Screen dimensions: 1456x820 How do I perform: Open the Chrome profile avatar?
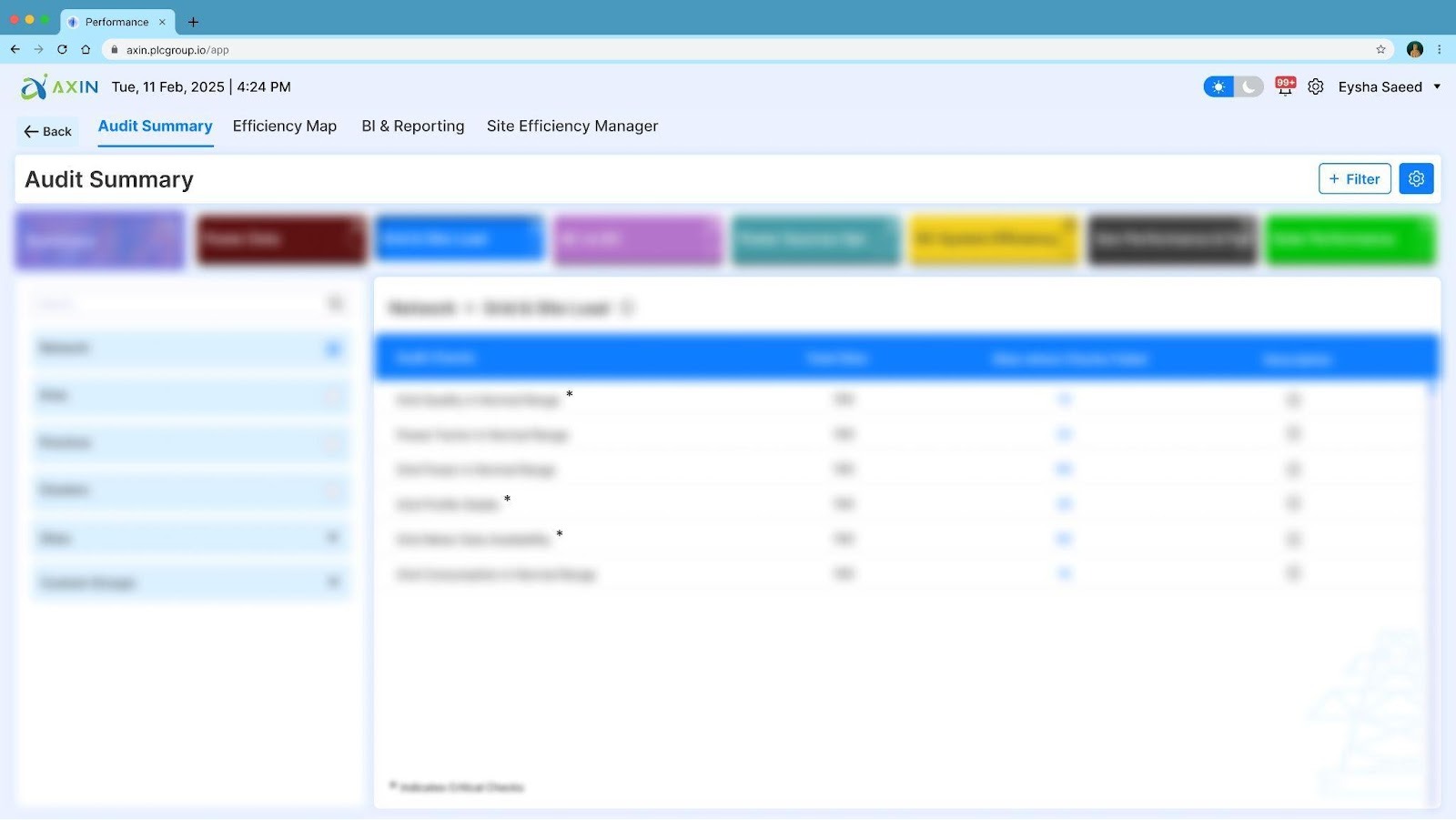pyautogui.click(x=1414, y=50)
